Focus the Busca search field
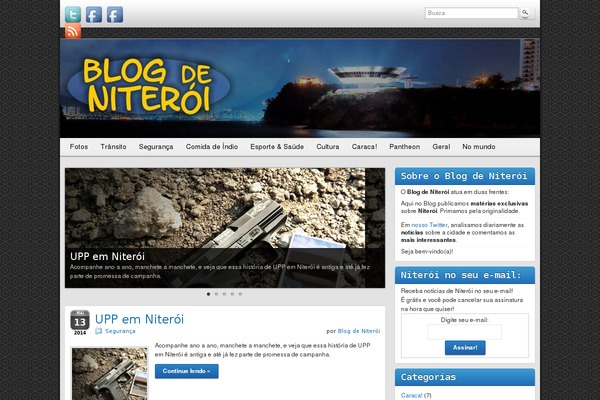Viewport: 600px width, 400px height. pyautogui.click(x=471, y=13)
